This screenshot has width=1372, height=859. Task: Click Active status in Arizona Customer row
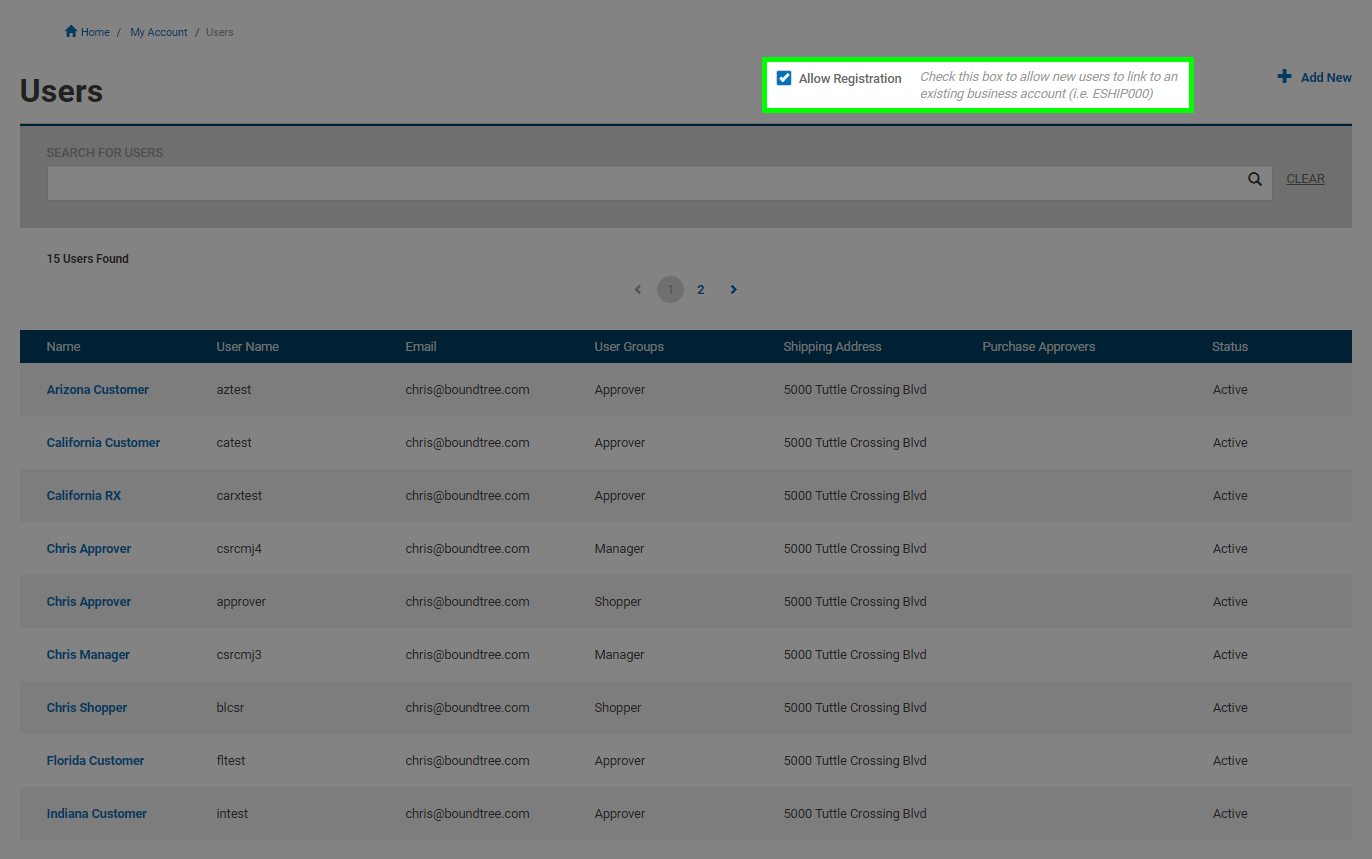tap(1230, 390)
